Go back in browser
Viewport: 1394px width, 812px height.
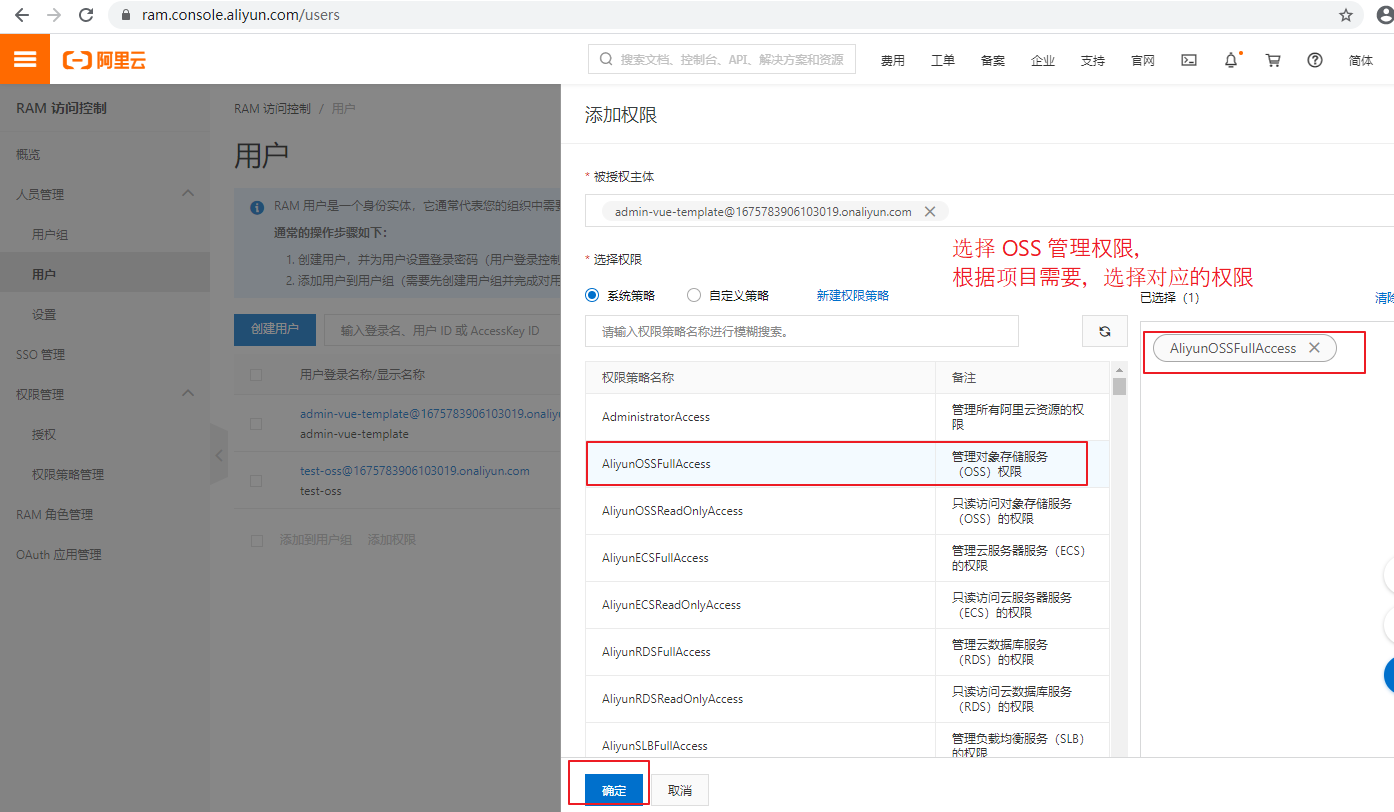coord(22,16)
